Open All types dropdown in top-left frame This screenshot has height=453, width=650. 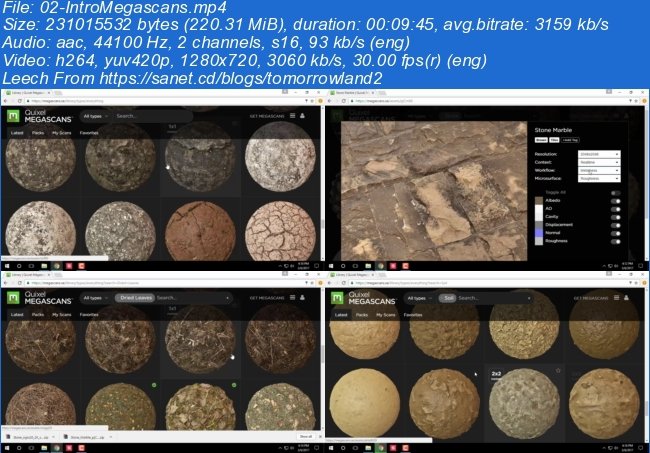tap(96, 116)
